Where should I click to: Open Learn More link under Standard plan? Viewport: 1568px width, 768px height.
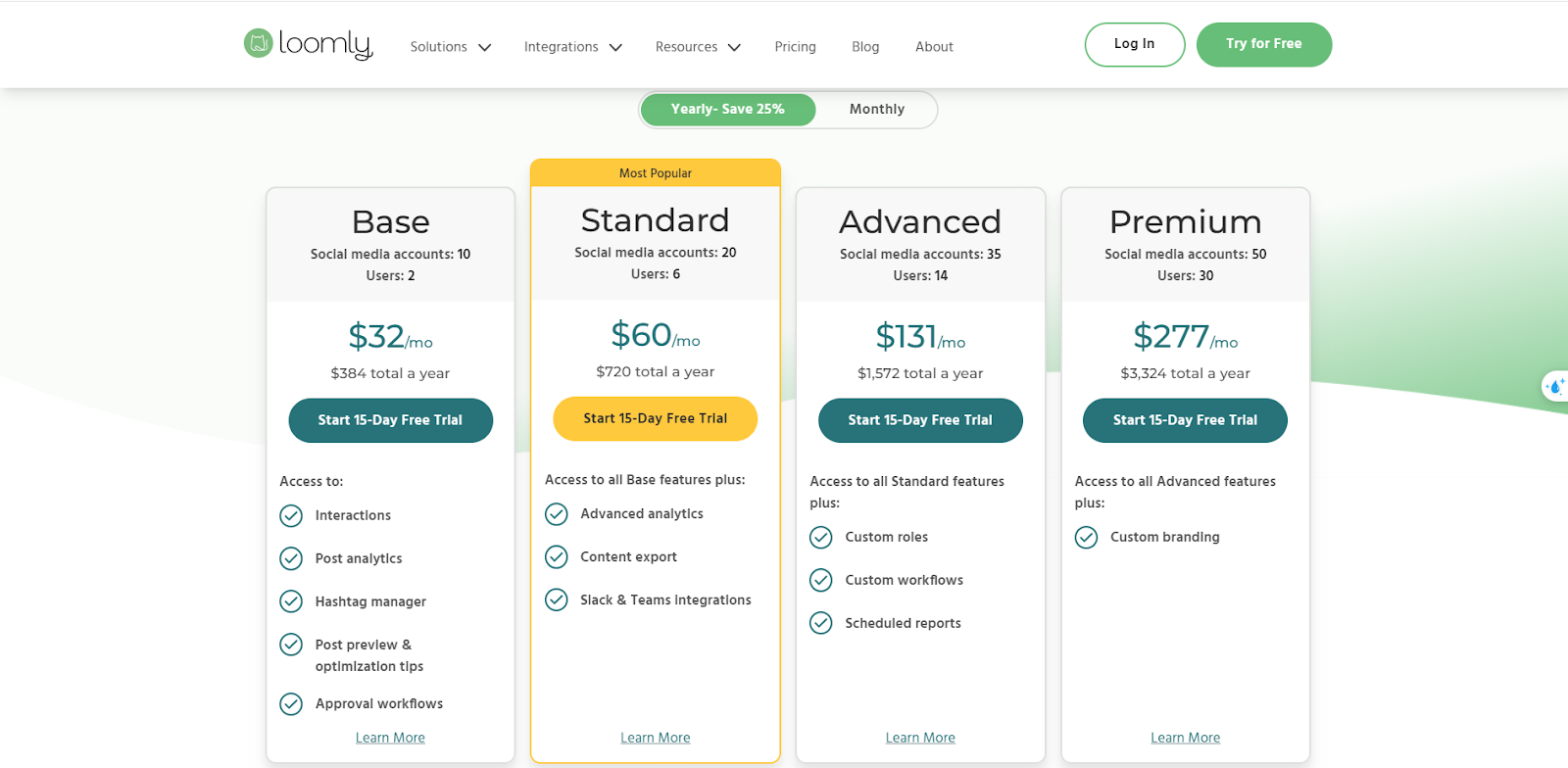656,738
